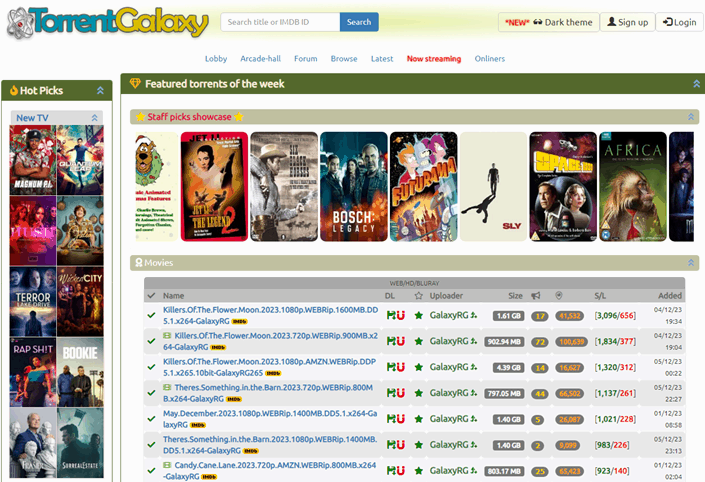Open Killers.Of.The.Flower.Moon AMZN x265 torrent link

coord(269,367)
